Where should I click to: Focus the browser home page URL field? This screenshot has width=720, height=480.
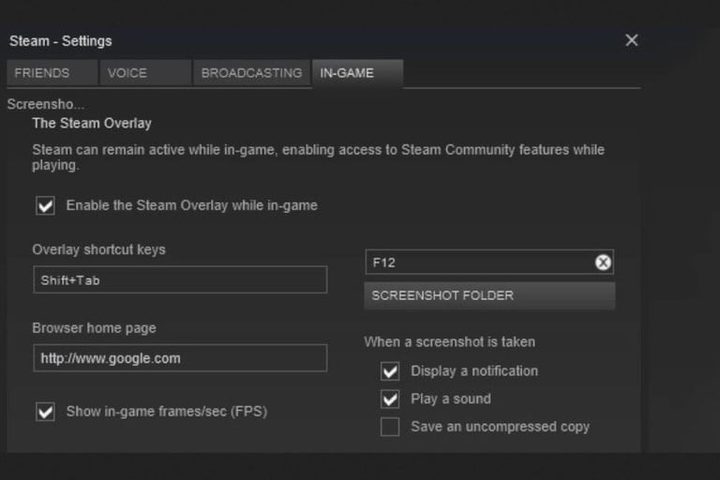[180, 358]
